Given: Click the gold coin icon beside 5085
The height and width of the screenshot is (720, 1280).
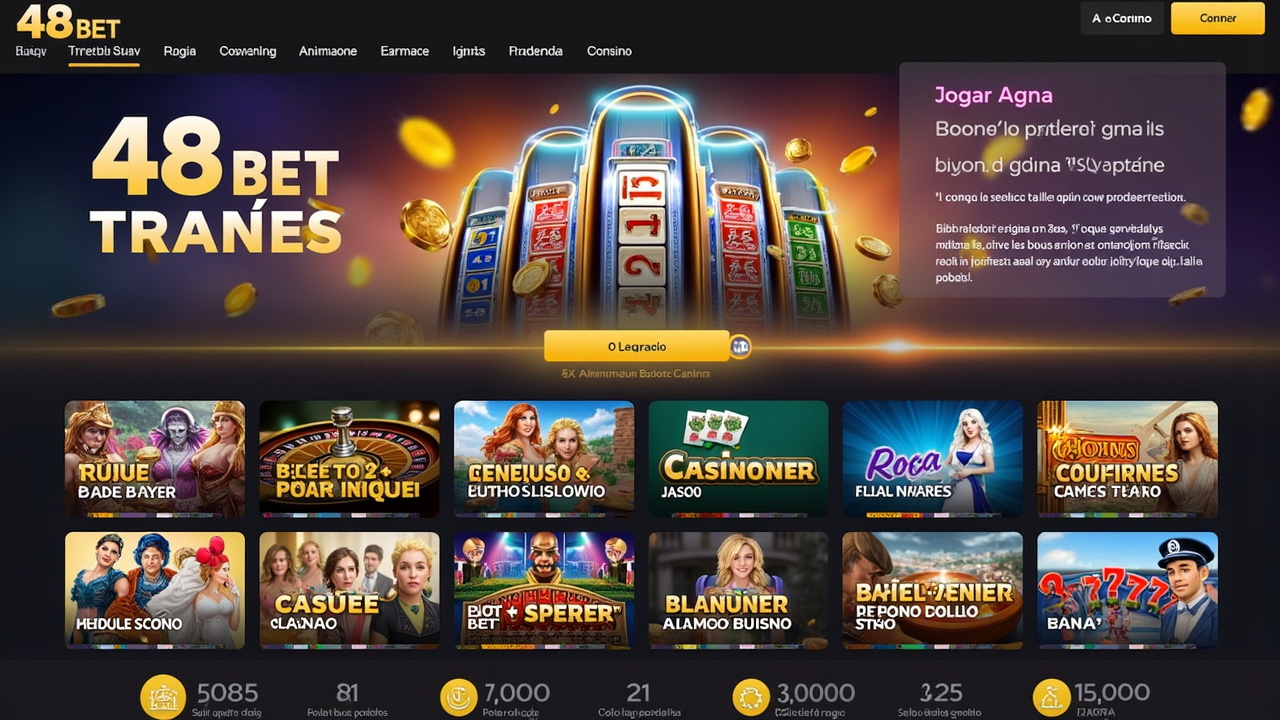Looking at the screenshot, I should [162, 697].
